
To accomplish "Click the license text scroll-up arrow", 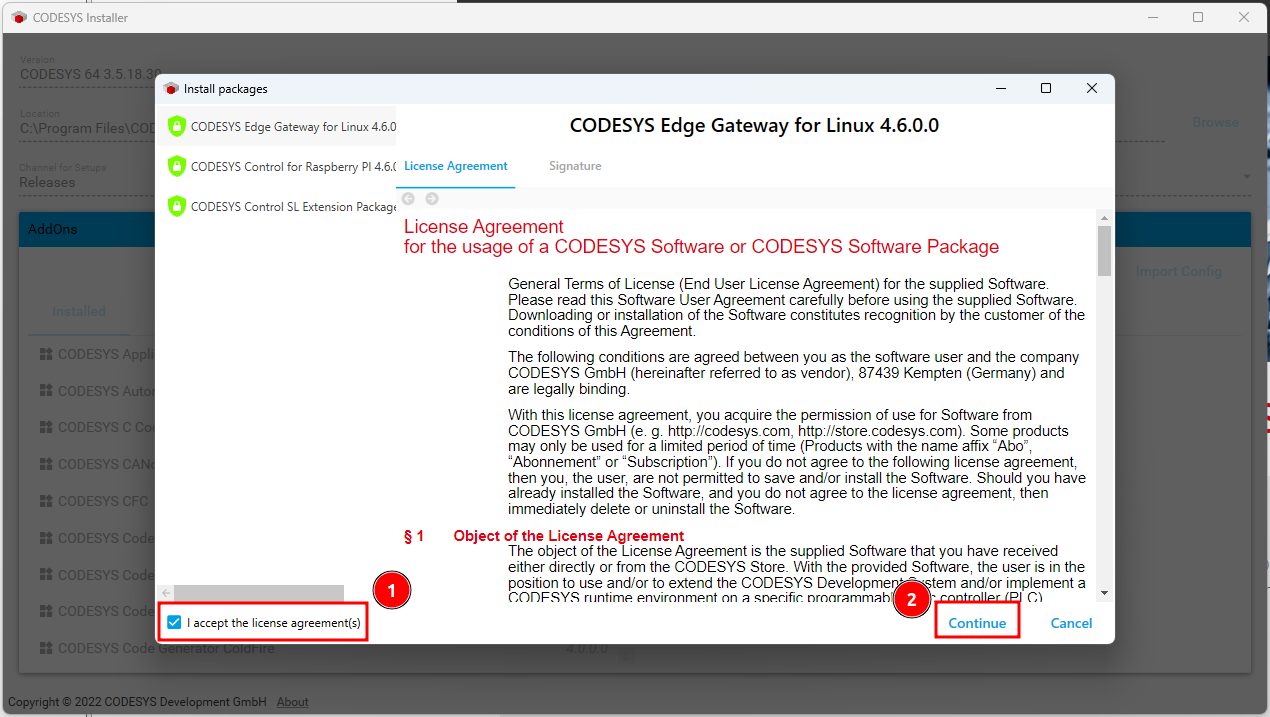I will pos(1104,218).
